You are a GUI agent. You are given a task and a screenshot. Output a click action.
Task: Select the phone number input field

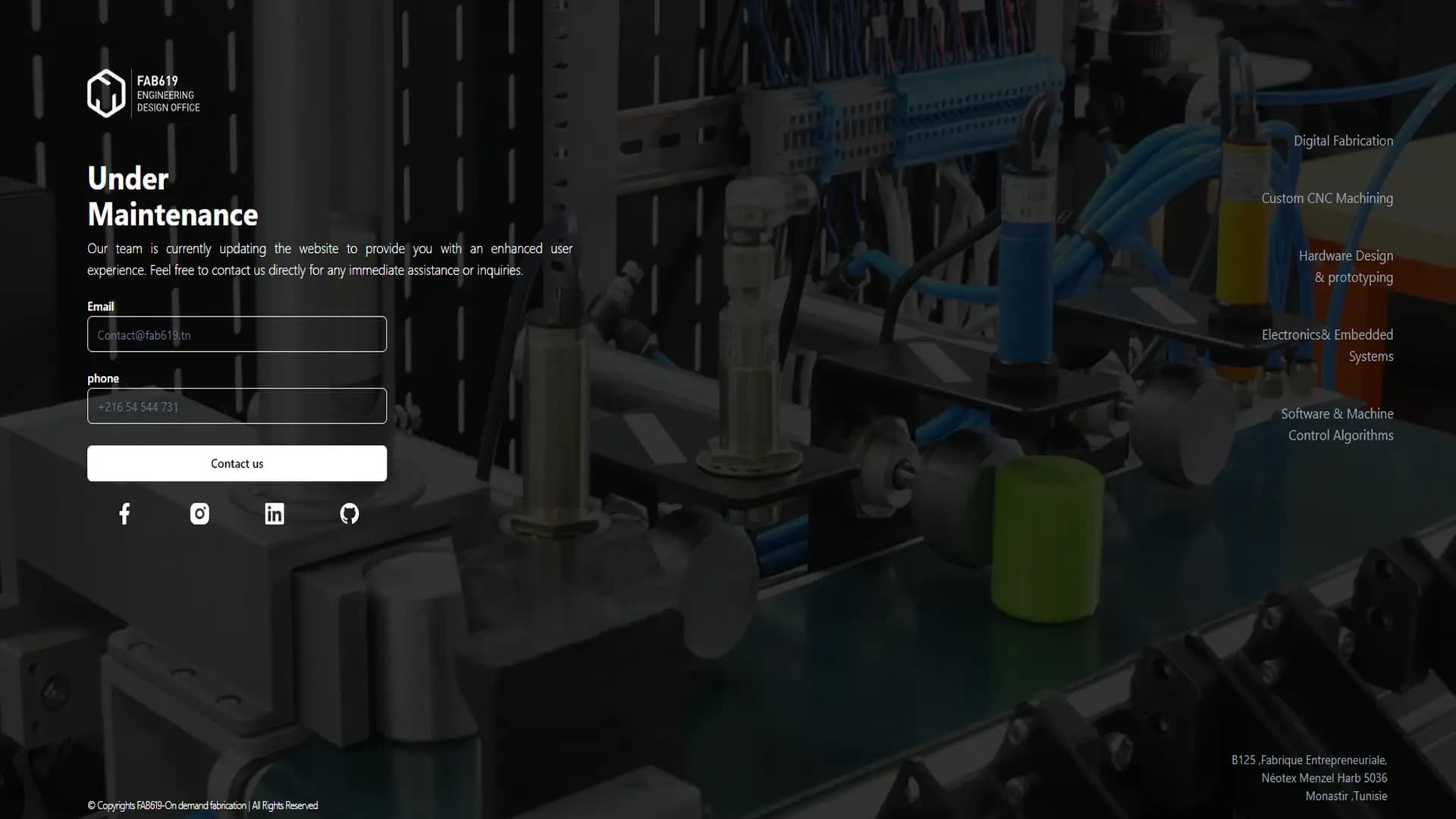point(237,406)
